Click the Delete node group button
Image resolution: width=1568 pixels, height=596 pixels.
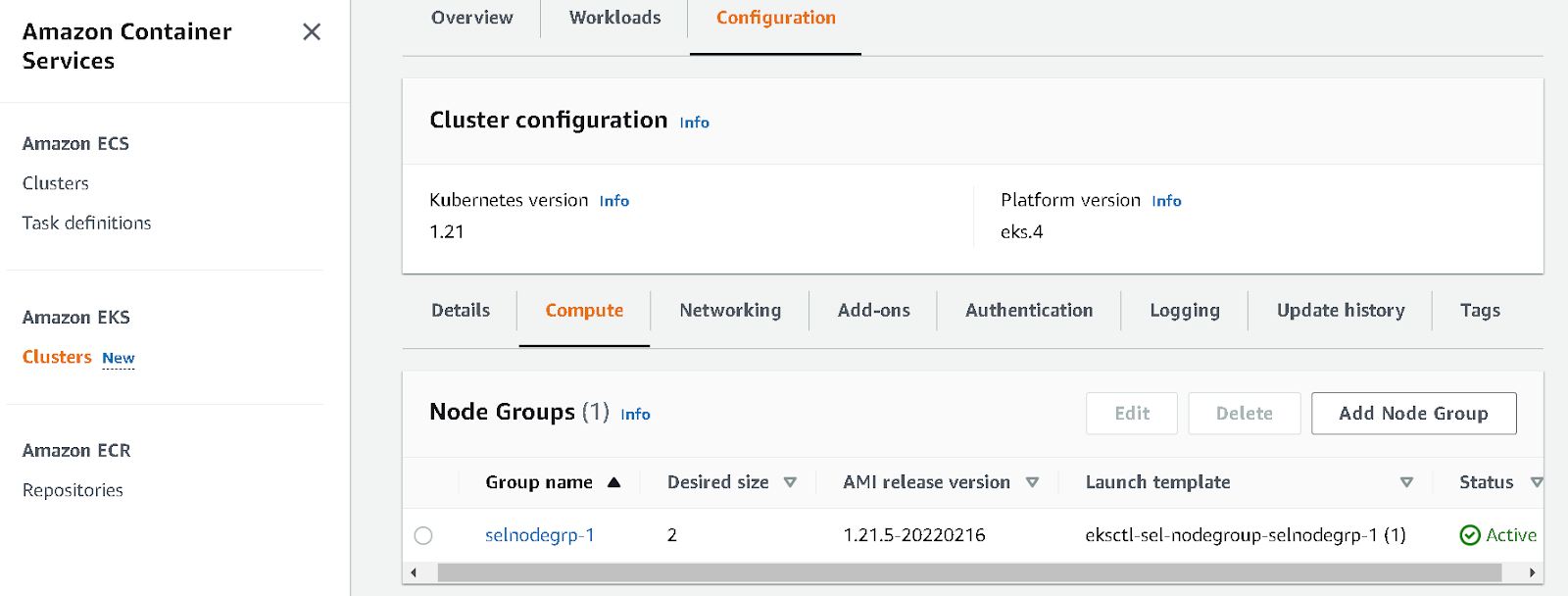point(1245,414)
